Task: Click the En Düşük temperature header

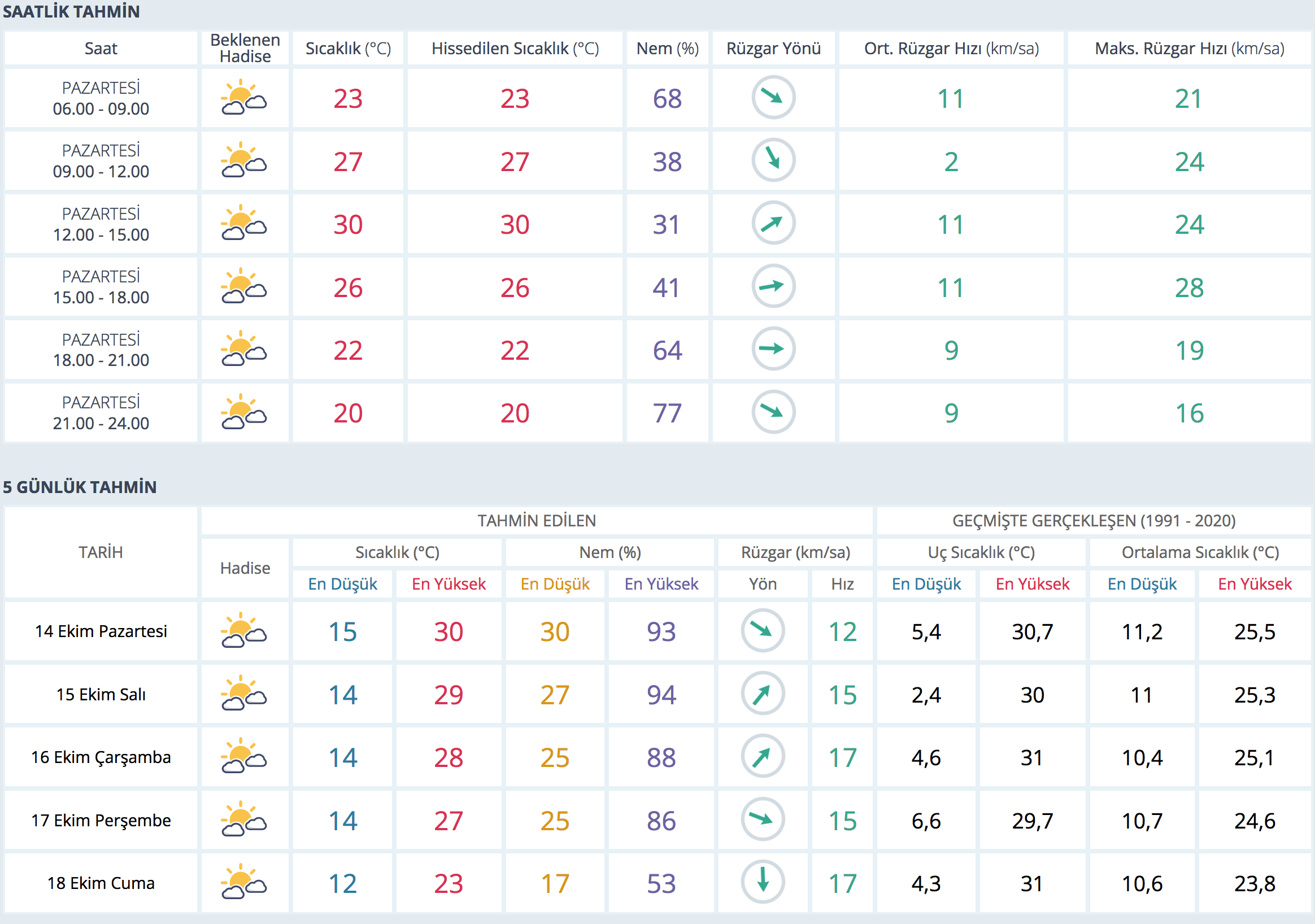Action: coord(342,584)
